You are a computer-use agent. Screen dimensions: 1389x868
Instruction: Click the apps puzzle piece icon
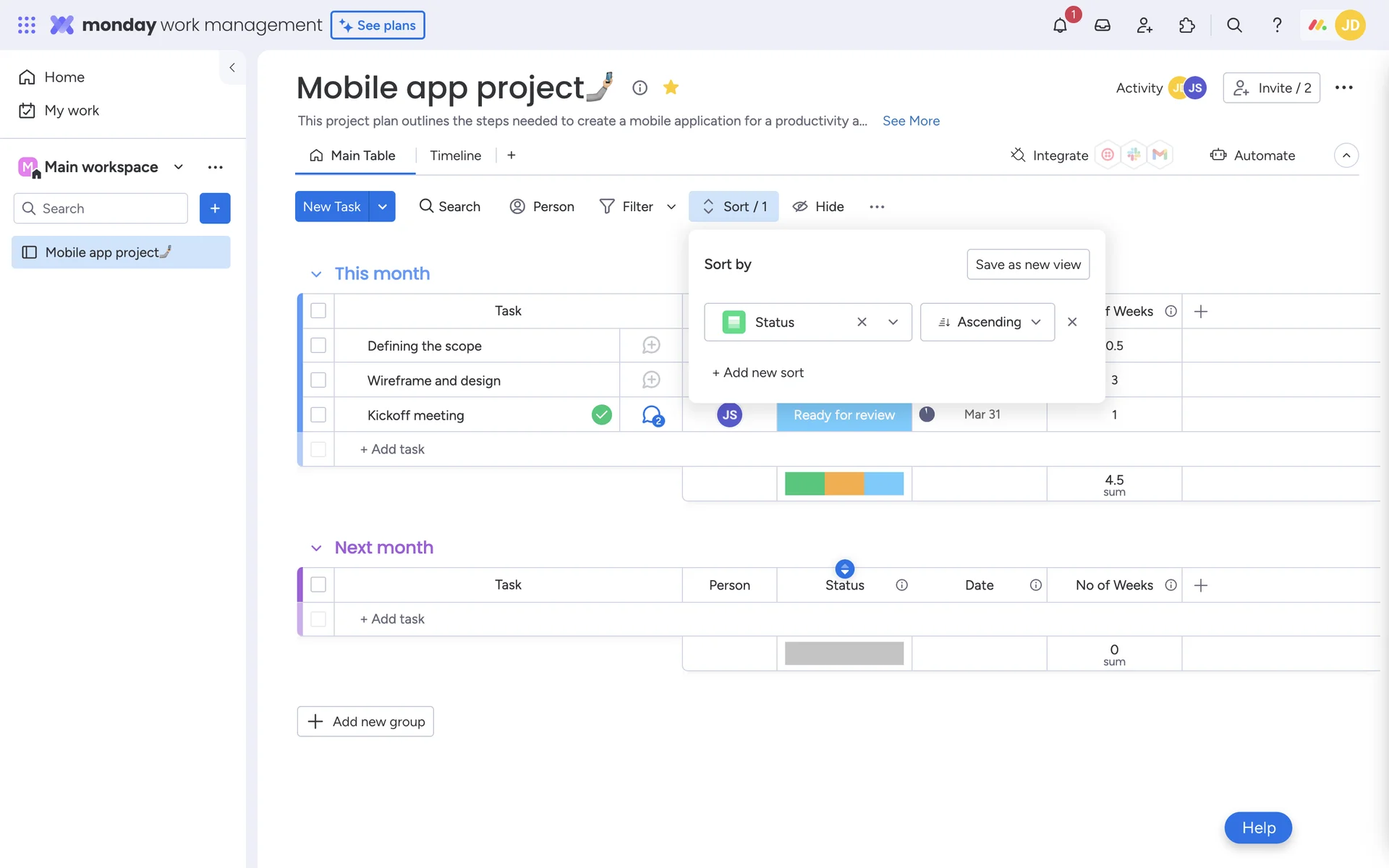point(1186,25)
